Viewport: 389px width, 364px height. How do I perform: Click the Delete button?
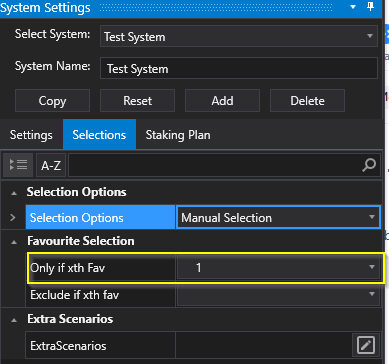click(x=307, y=100)
